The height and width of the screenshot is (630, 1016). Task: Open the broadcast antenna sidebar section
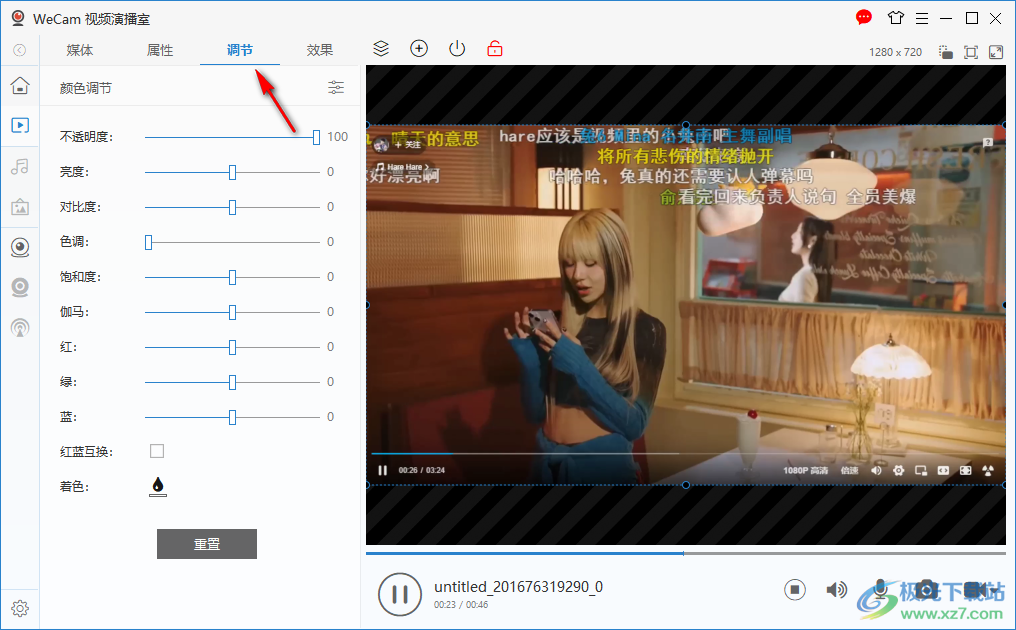[20, 328]
